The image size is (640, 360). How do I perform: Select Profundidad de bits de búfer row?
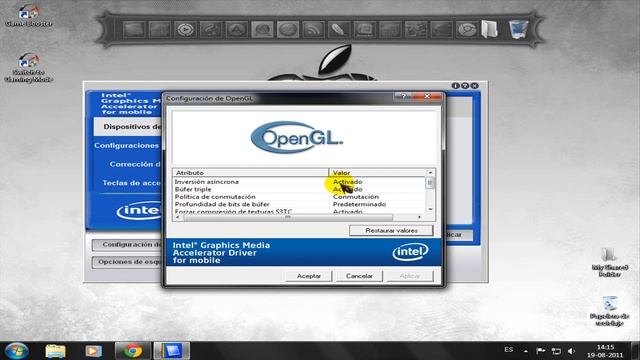[x=299, y=204]
